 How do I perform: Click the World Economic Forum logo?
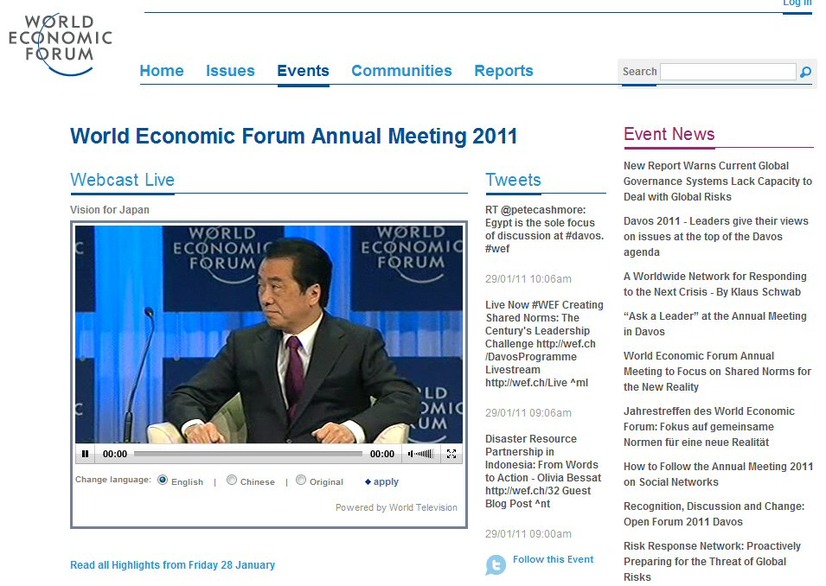point(60,44)
